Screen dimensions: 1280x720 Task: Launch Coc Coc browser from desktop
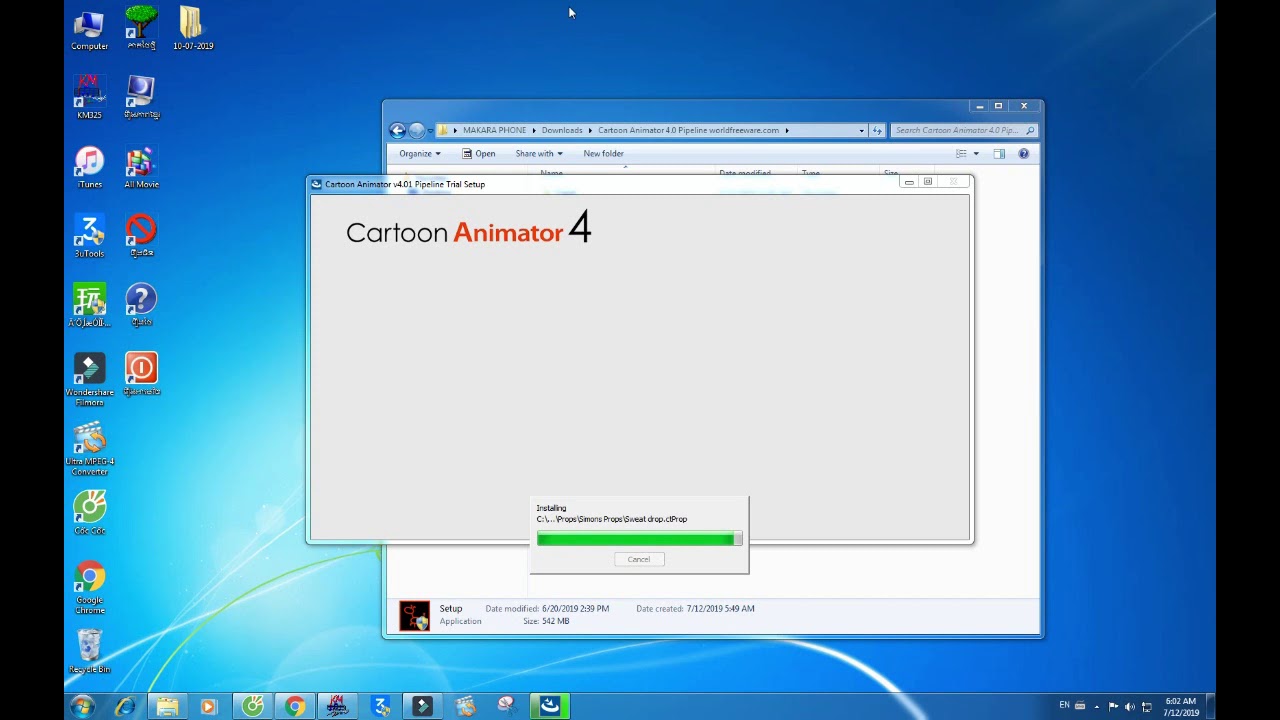(89, 512)
